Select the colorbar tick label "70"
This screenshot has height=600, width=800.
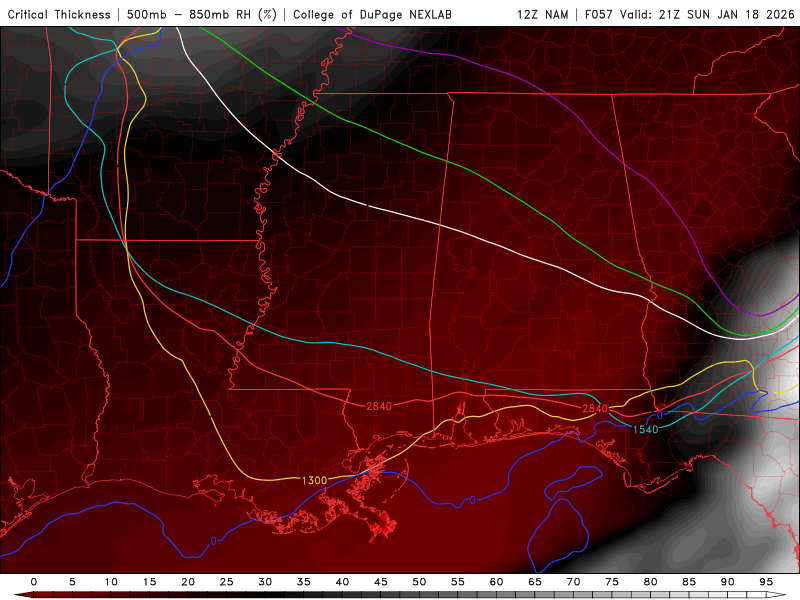coord(573,582)
